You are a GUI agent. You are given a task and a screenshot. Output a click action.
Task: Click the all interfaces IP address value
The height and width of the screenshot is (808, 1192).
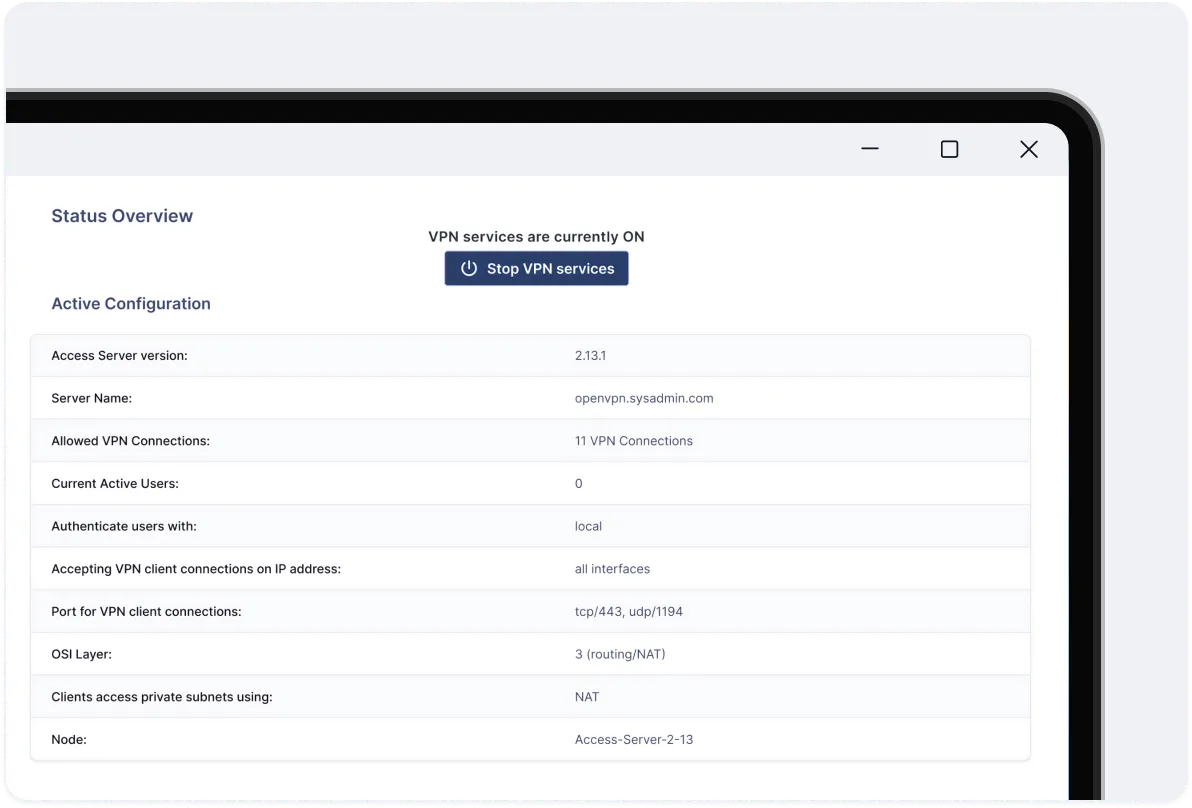click(x=612, y=568)
